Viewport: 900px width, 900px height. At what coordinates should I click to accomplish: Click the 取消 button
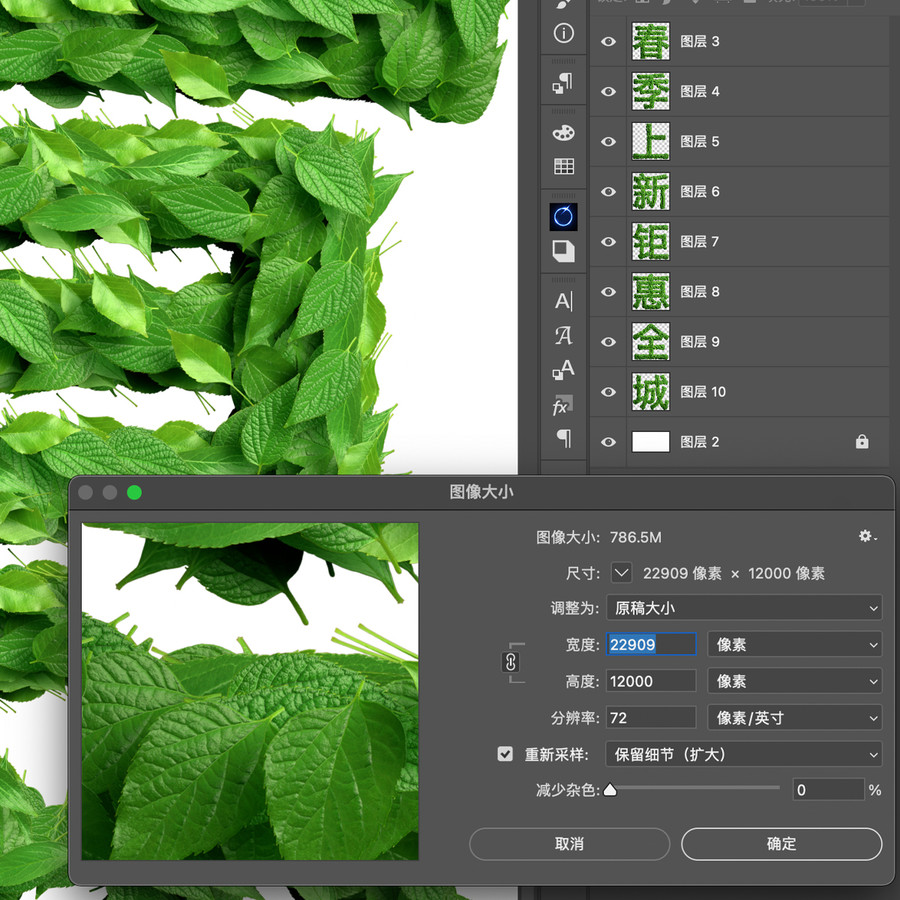click(x=569, y=844)
